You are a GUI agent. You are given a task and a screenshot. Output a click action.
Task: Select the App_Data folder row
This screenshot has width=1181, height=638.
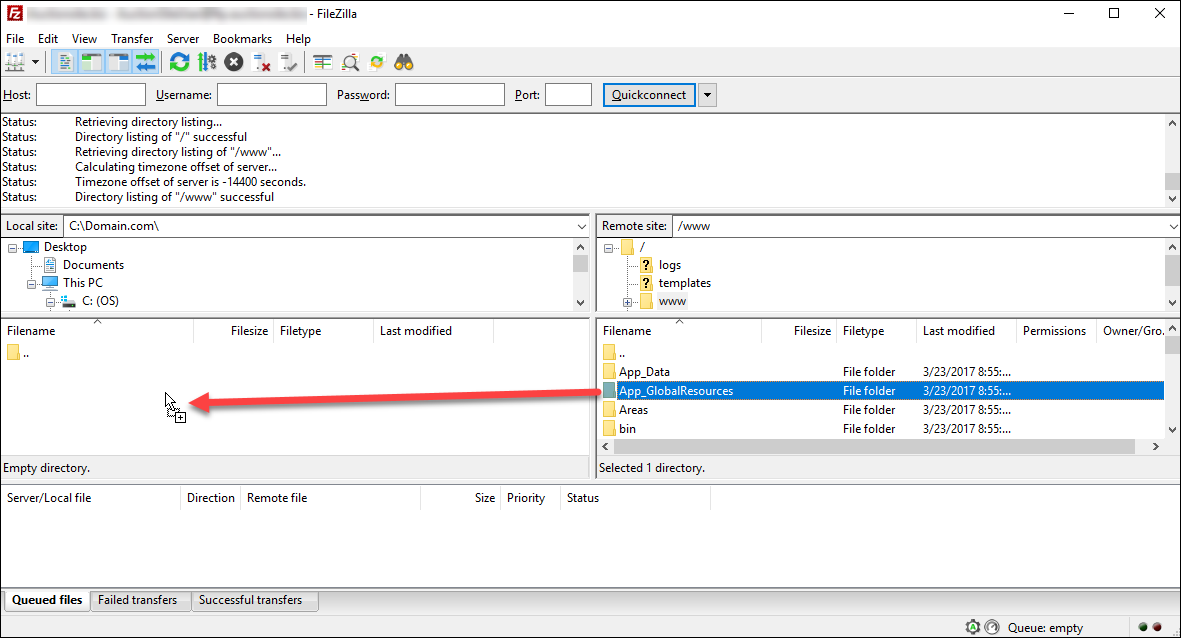tap(882, 372)
